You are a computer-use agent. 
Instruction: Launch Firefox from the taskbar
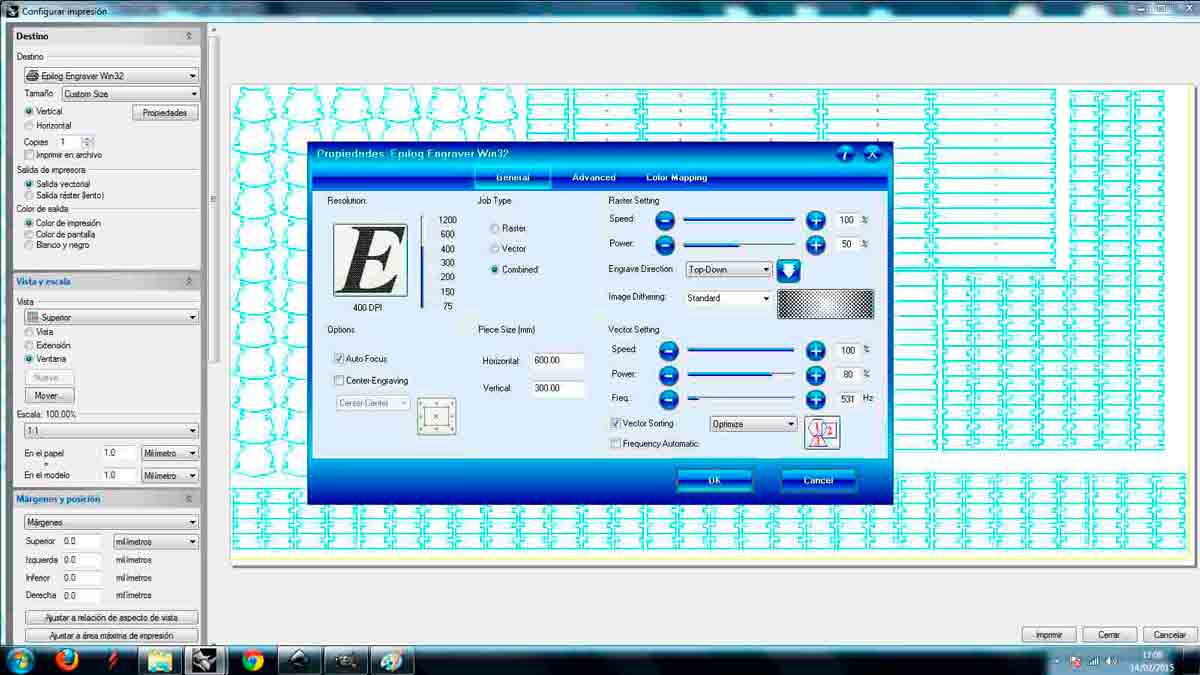point(67,660)
